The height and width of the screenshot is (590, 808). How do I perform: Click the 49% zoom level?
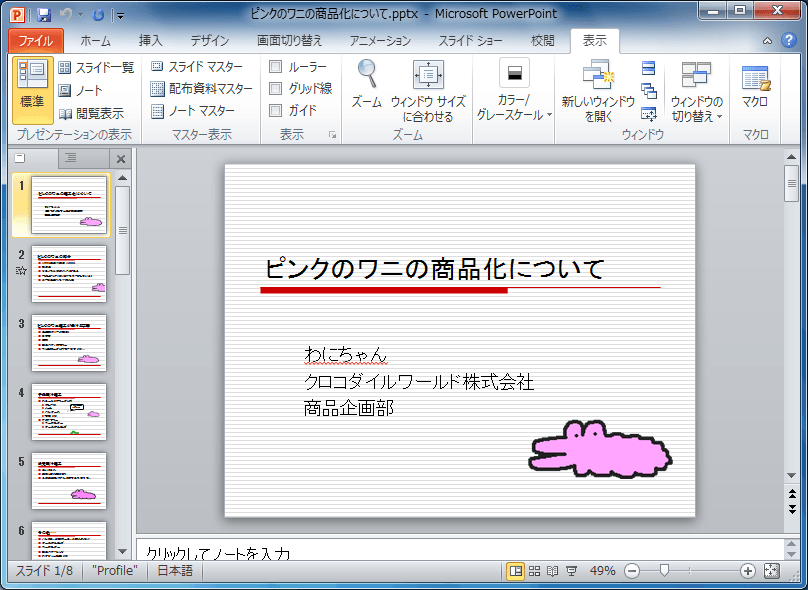tap(602, 570)
